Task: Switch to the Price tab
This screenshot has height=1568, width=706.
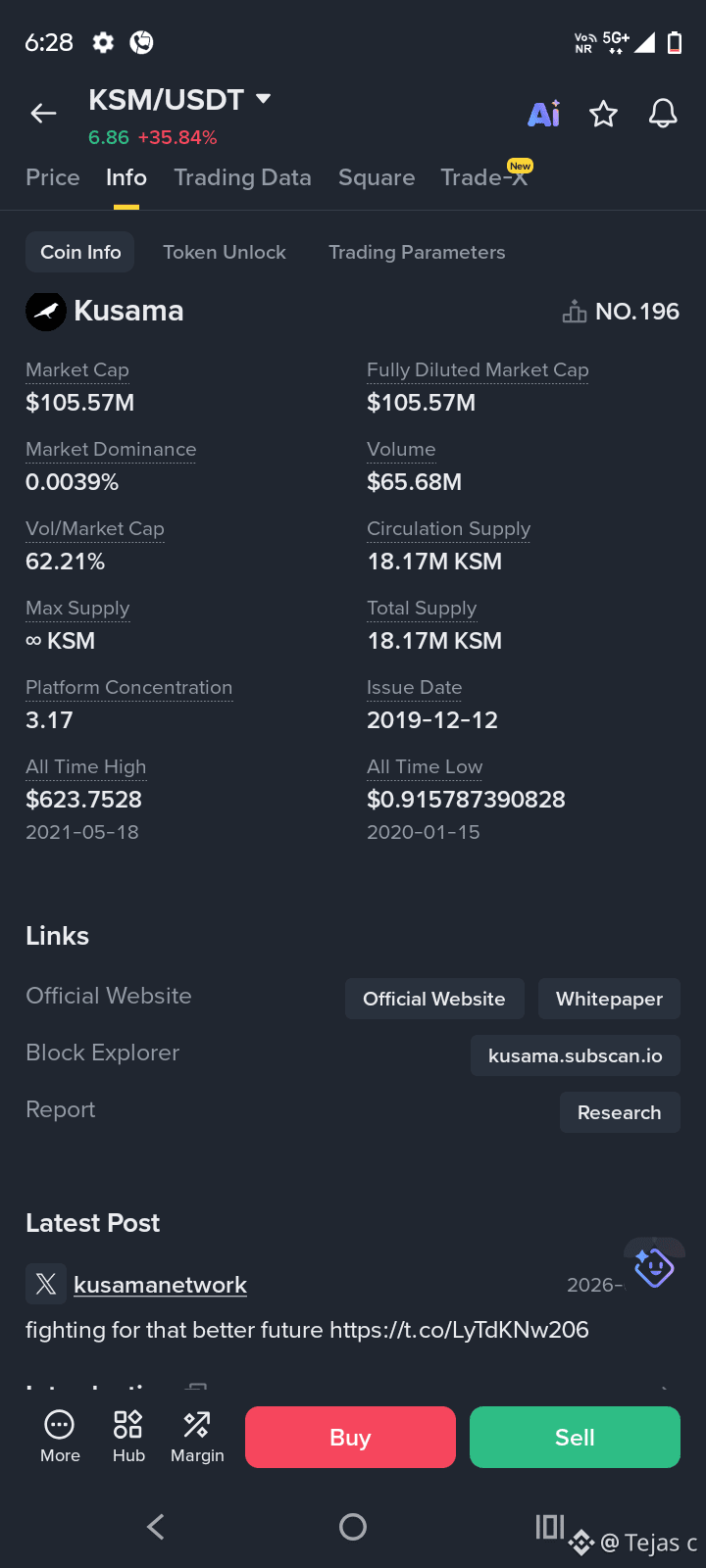Action: (x=53, y=177)
